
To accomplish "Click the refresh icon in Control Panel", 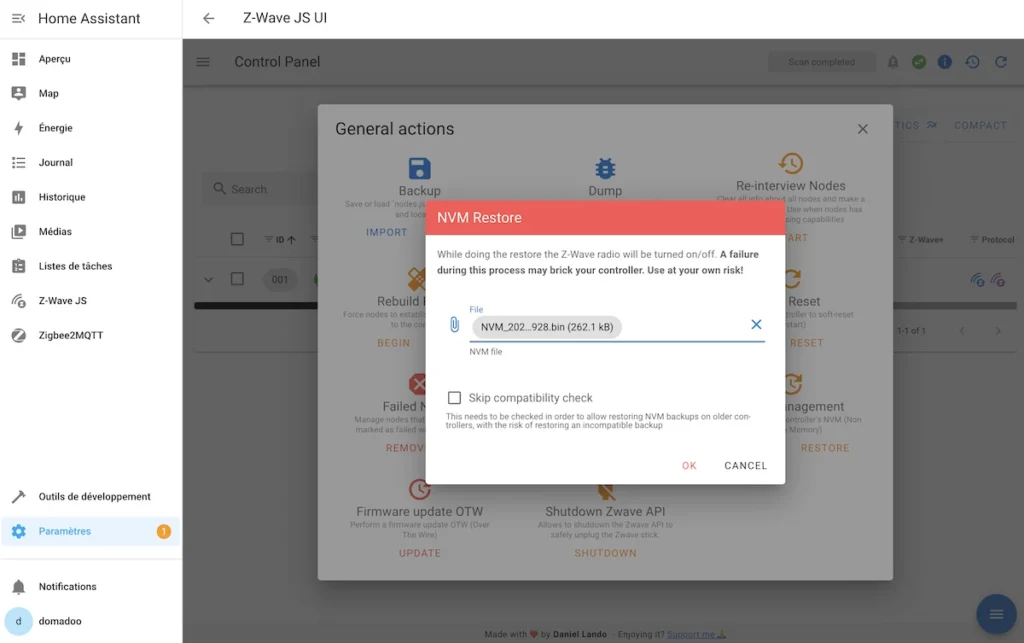I will pos(1001,62).
